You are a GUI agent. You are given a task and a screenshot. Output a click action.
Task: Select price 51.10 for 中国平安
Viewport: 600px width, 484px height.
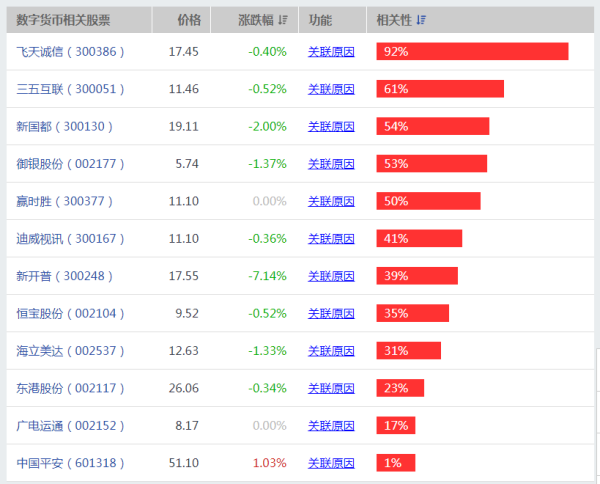(x=184, y=463)
